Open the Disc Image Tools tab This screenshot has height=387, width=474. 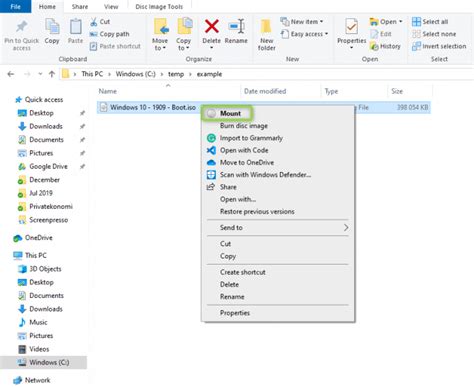pyautogui.click(x=159, y=6)
